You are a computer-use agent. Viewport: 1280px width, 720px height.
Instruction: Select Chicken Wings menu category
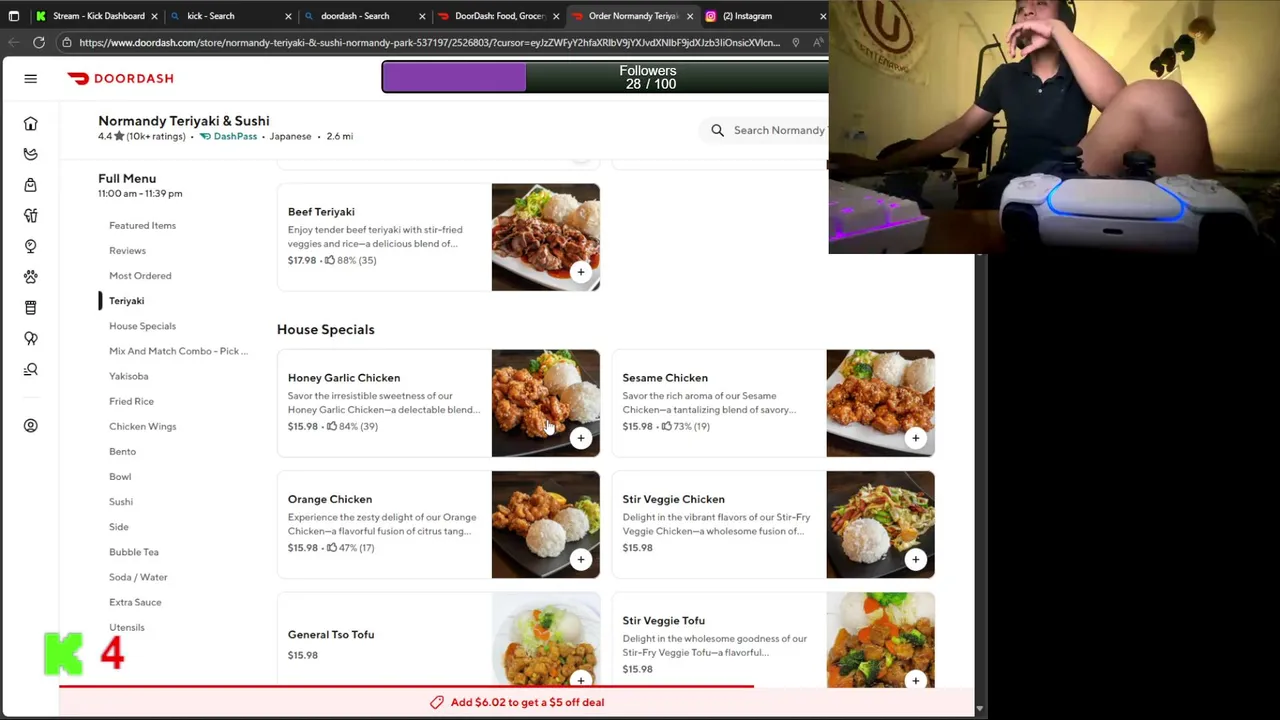click(142, 426)
